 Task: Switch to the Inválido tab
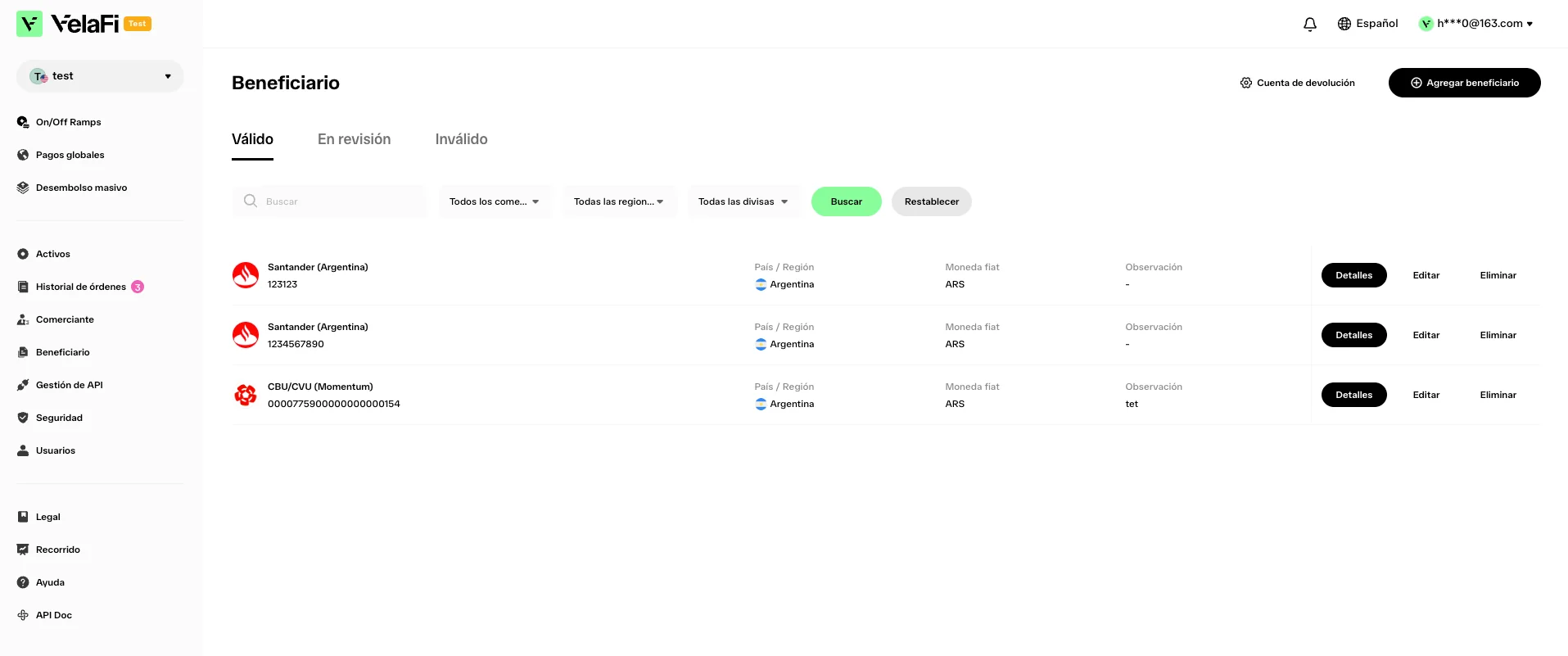tap(461, 139)
